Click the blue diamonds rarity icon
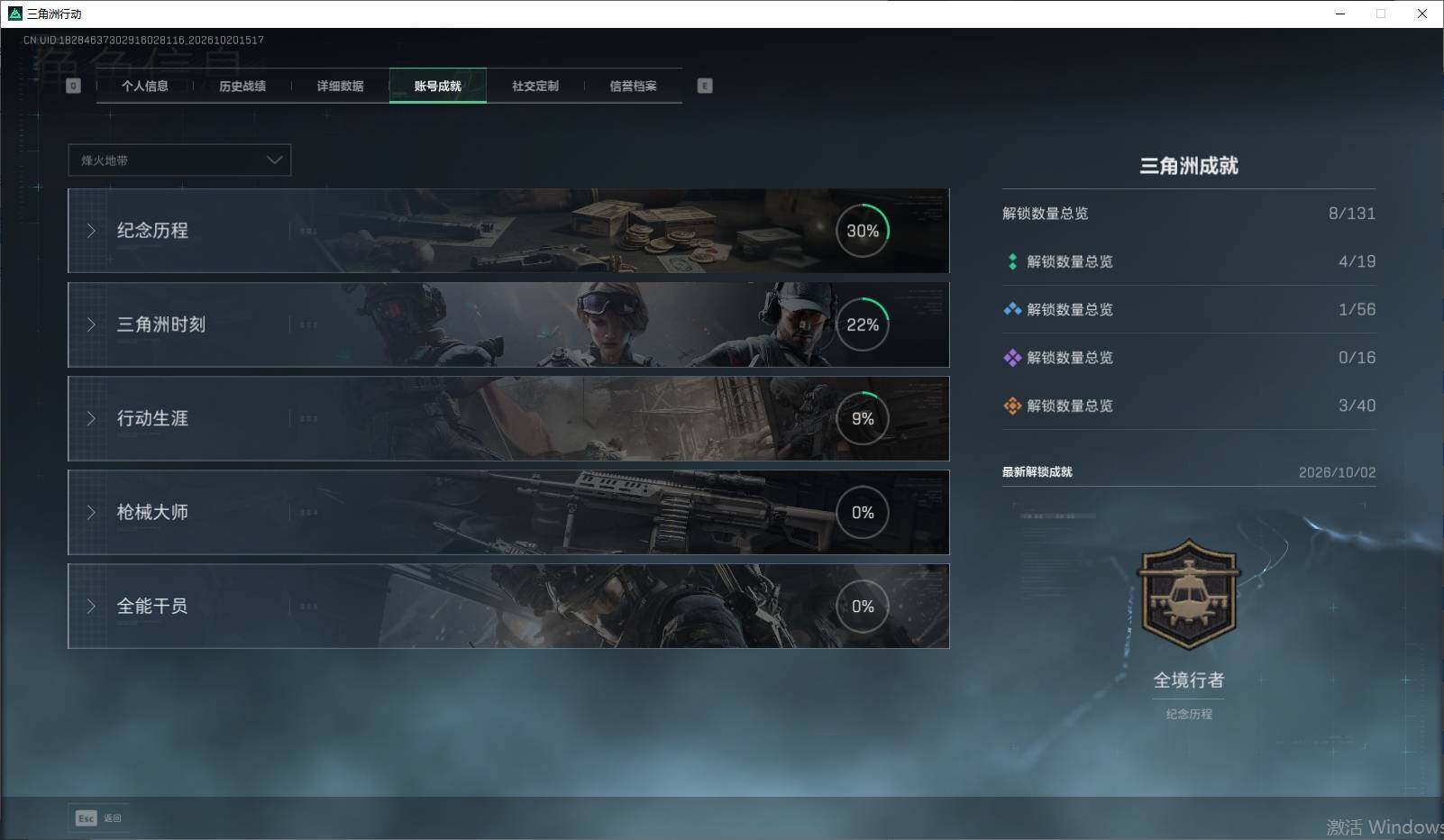This screenshot has height=840, width=1444. coord(1012,309)
